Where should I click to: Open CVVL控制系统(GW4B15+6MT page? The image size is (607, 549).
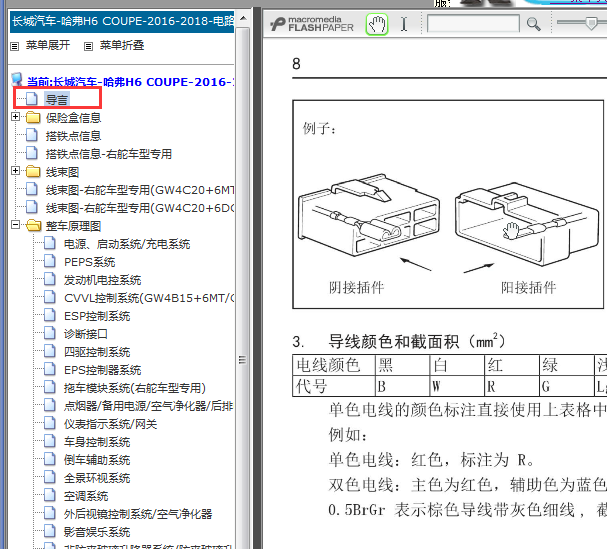[149, 298]
